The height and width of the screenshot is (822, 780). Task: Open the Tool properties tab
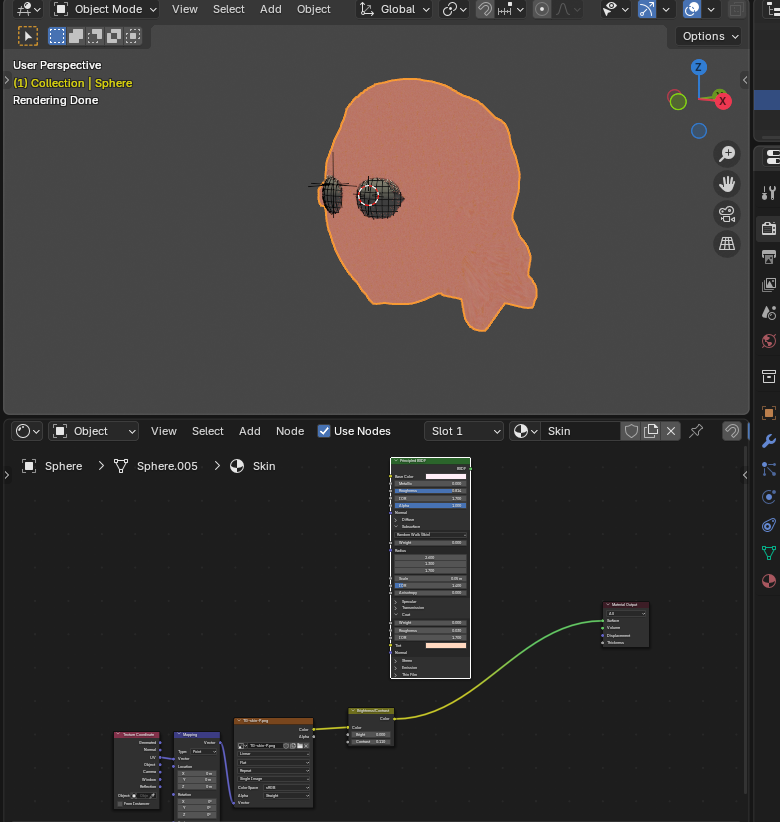768,193
